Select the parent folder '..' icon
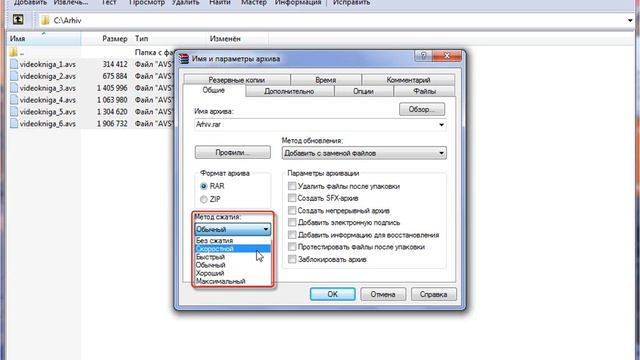The width and height of the screenshot is (640, 360). (13, 52)
